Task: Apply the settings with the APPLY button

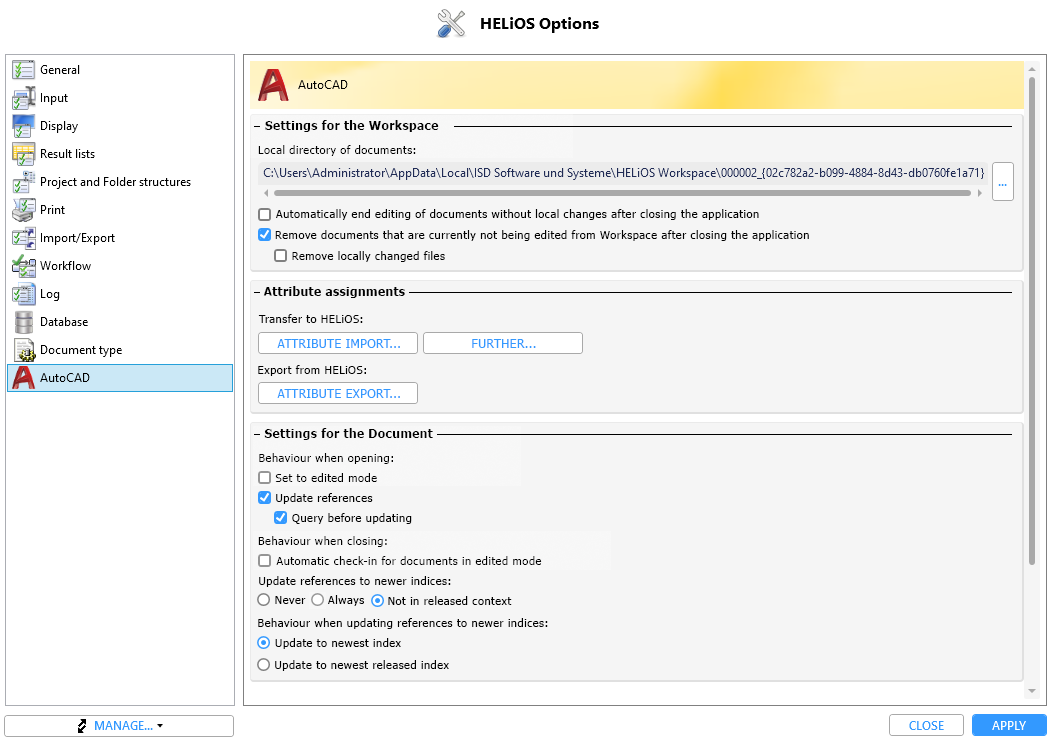Action: click(1009, 726)
